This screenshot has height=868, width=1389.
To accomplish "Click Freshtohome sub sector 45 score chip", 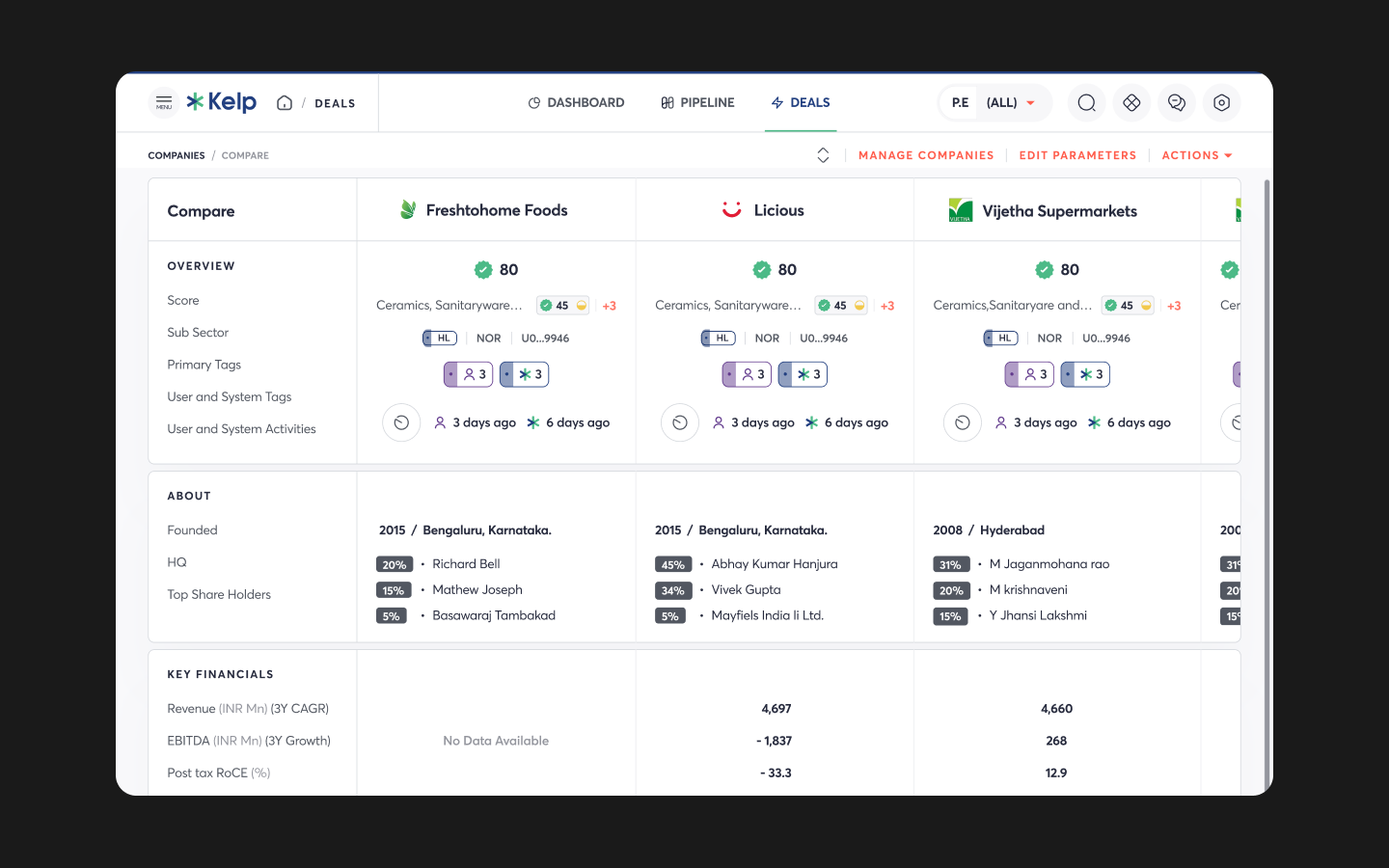I will pyautogui.click(x=563, y=306).
